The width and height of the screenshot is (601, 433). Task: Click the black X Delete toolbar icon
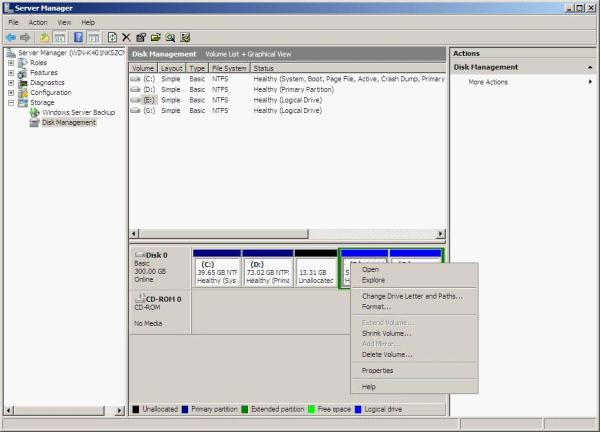[126, 37]
